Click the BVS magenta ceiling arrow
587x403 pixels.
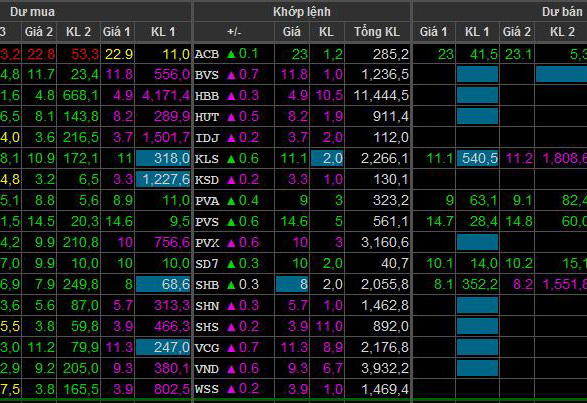pyautogui.click(x=231, y=75)
